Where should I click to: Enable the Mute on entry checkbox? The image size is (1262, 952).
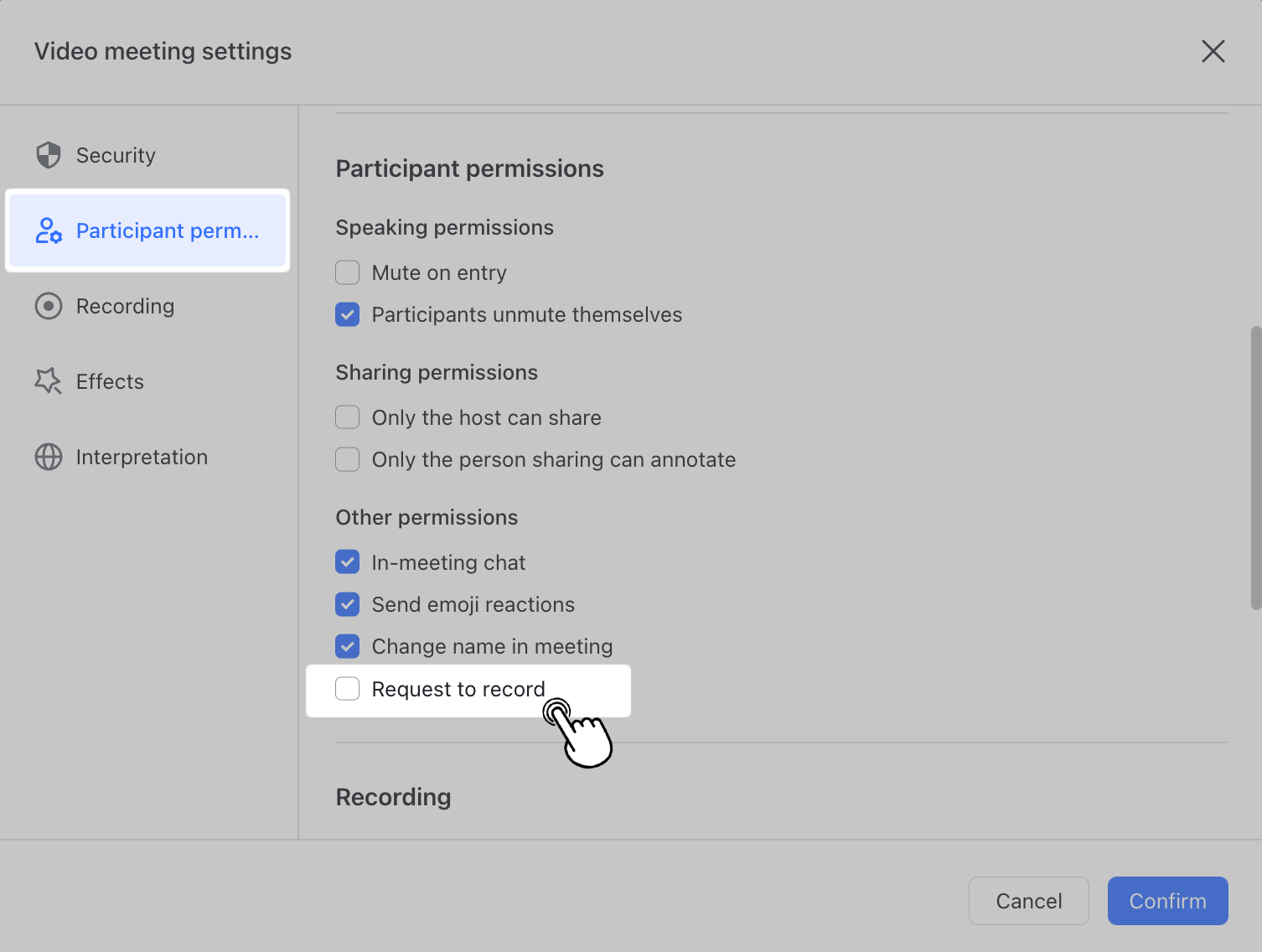348,272
